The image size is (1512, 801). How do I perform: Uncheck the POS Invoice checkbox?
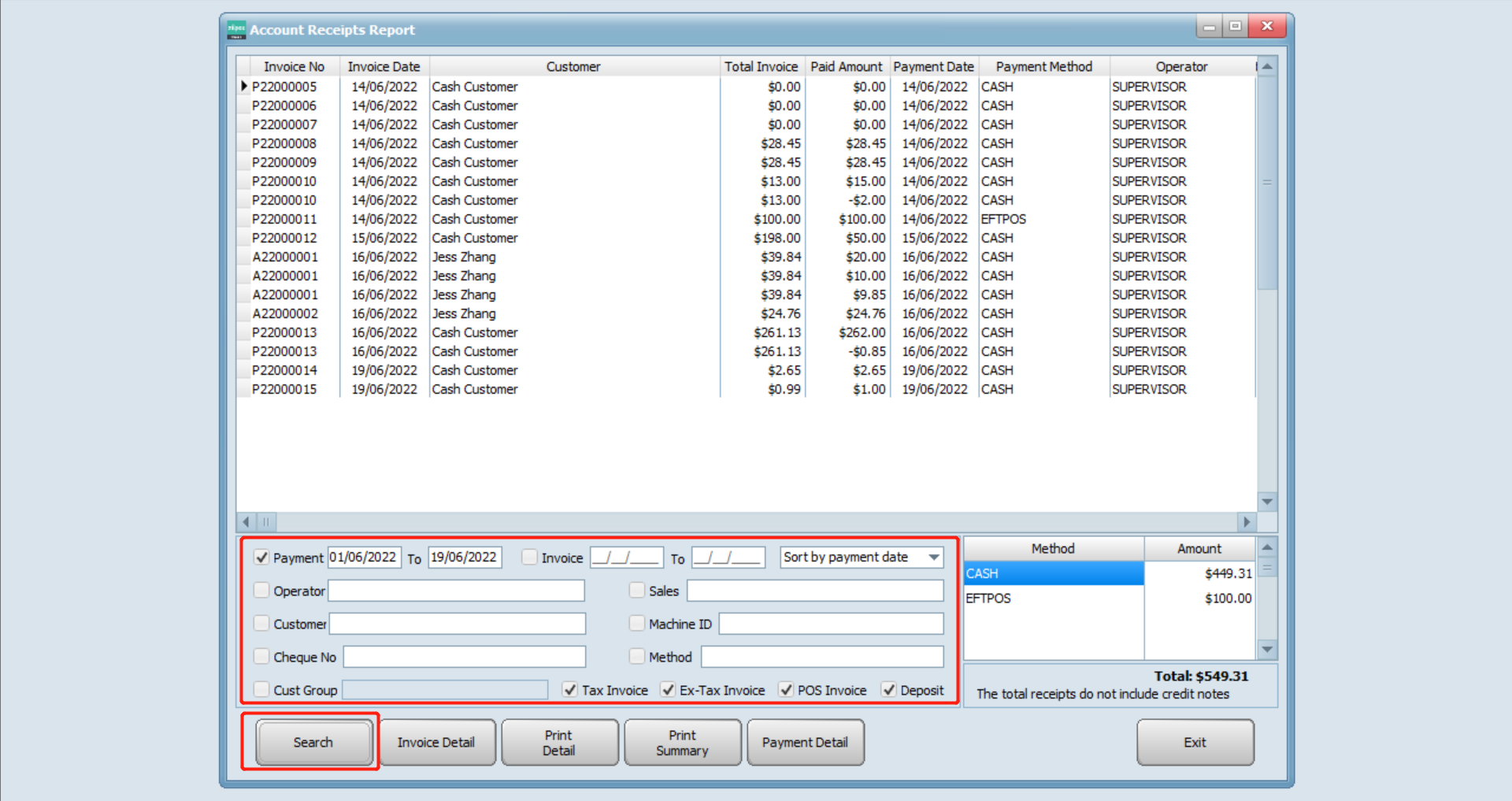tap(786, 689)
